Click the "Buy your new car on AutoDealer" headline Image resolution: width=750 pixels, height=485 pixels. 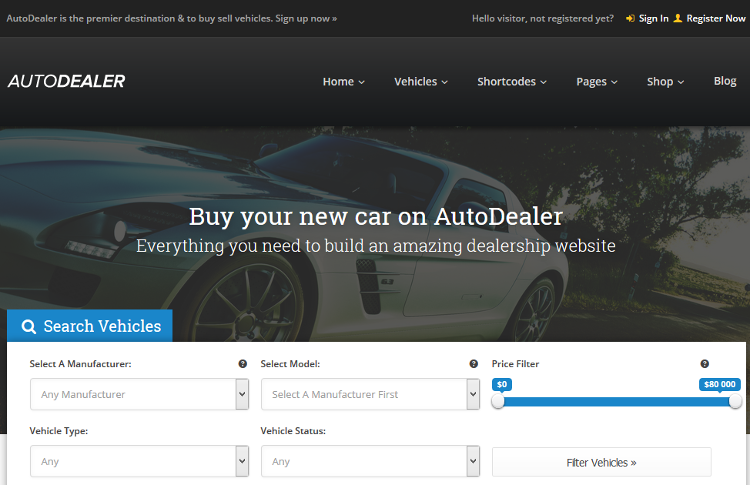(375, 216)
